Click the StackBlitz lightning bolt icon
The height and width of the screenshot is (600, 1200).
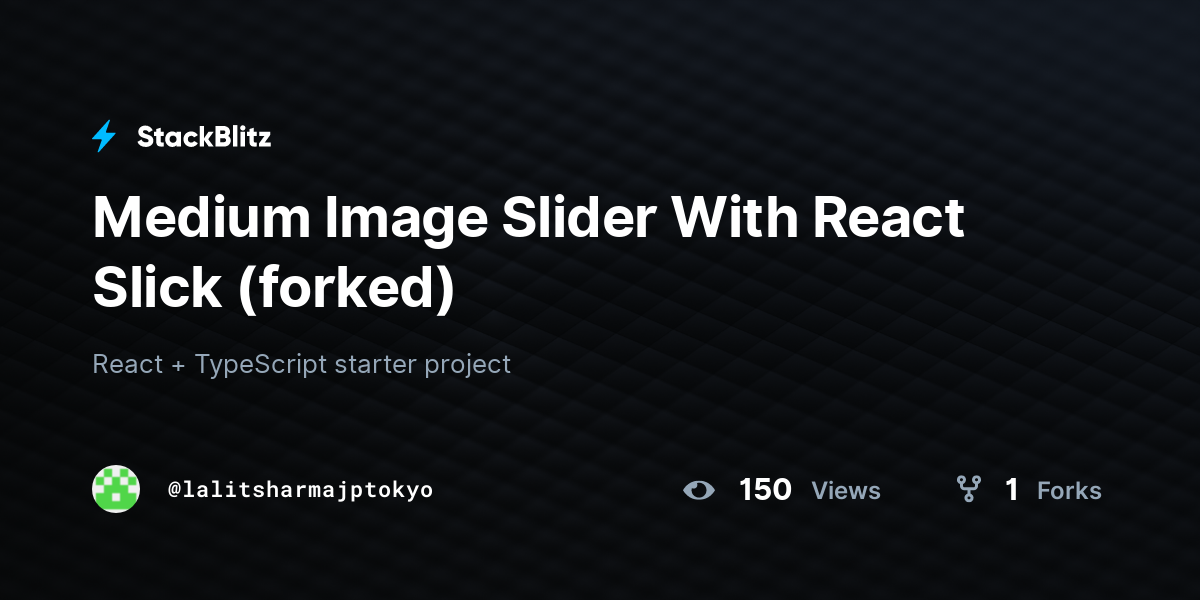pos(104,137)
